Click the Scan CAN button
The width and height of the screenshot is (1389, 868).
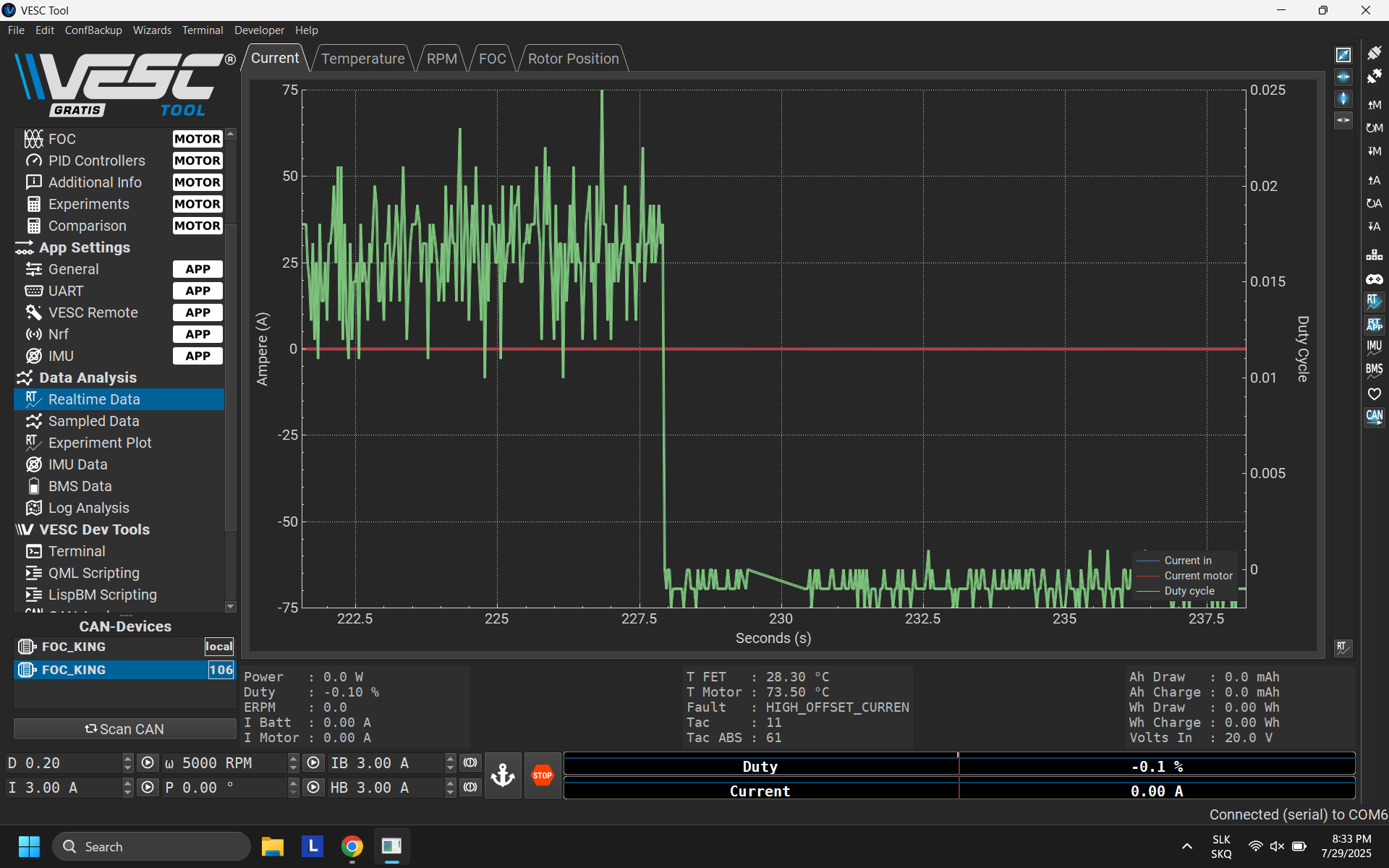(124, 729)
